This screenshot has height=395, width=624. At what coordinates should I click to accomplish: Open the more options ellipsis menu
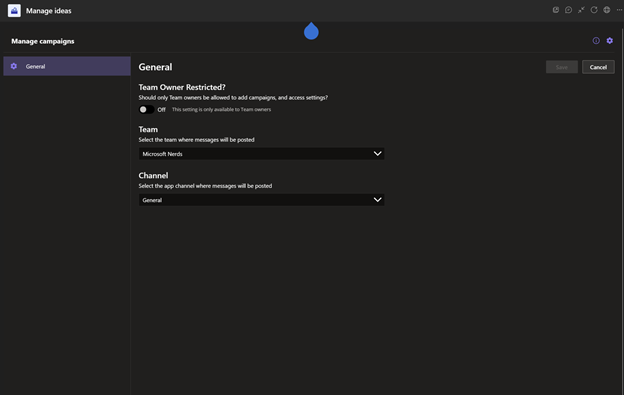619,10
